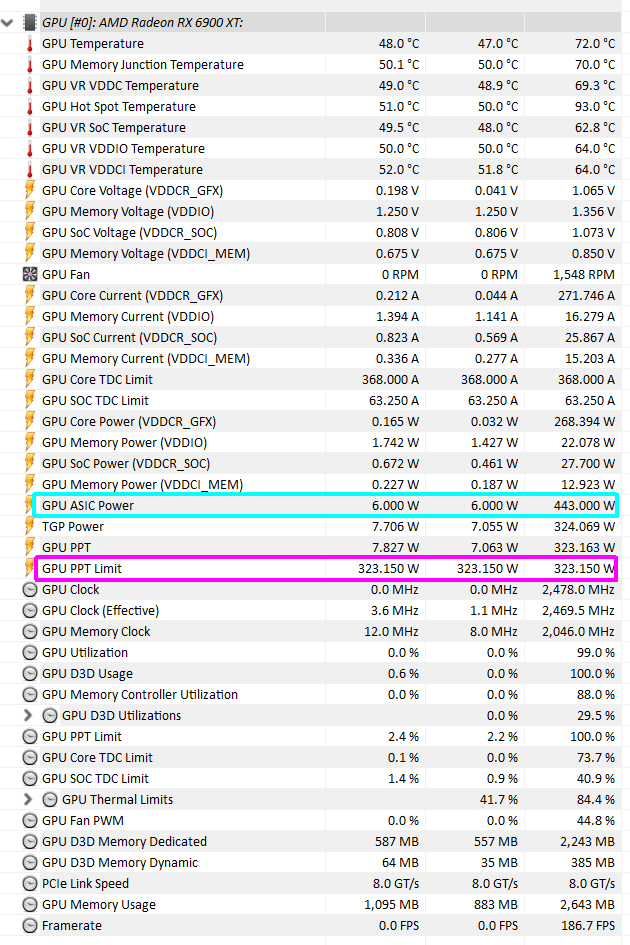Select GPU Core TDC Limit label showing 368.000 A
This screenshot has width=630, height=945.
click(97, 380)
